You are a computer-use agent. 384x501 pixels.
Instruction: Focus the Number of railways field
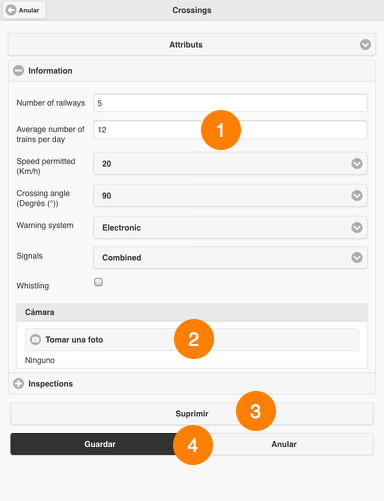point(230,103)
